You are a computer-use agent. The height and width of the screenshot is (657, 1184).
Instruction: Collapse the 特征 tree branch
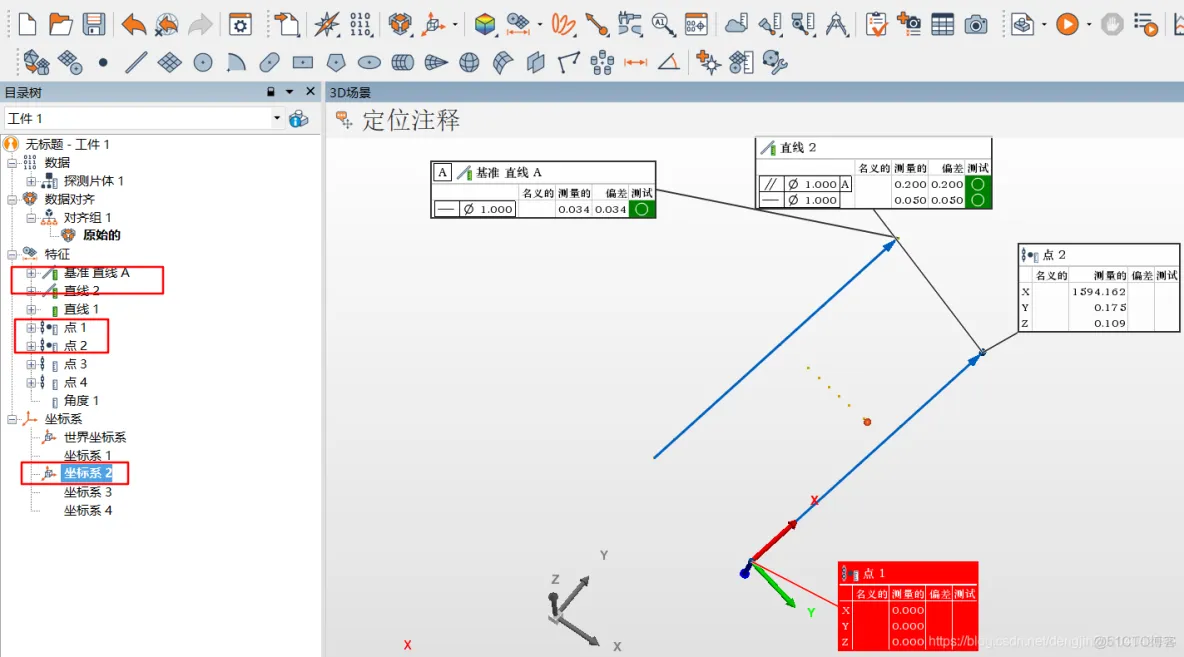pyautogui.click(x=12, y=254)
